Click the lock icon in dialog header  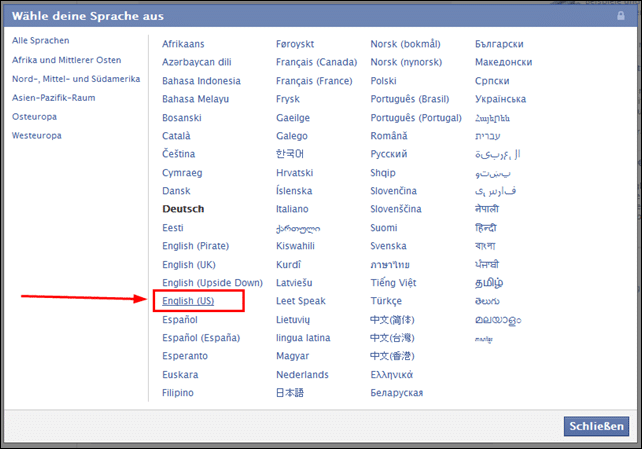point(621,16)
